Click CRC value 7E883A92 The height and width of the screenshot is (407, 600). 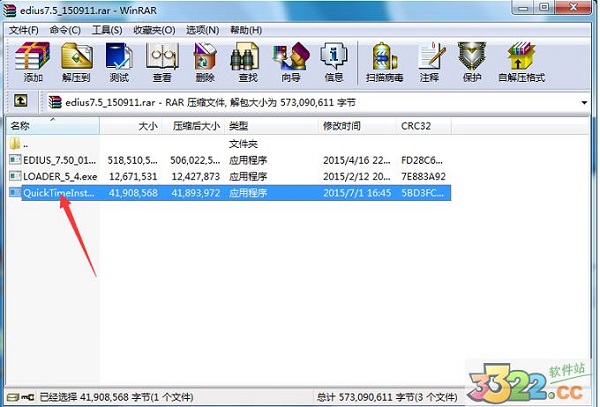tap(423, 176)
